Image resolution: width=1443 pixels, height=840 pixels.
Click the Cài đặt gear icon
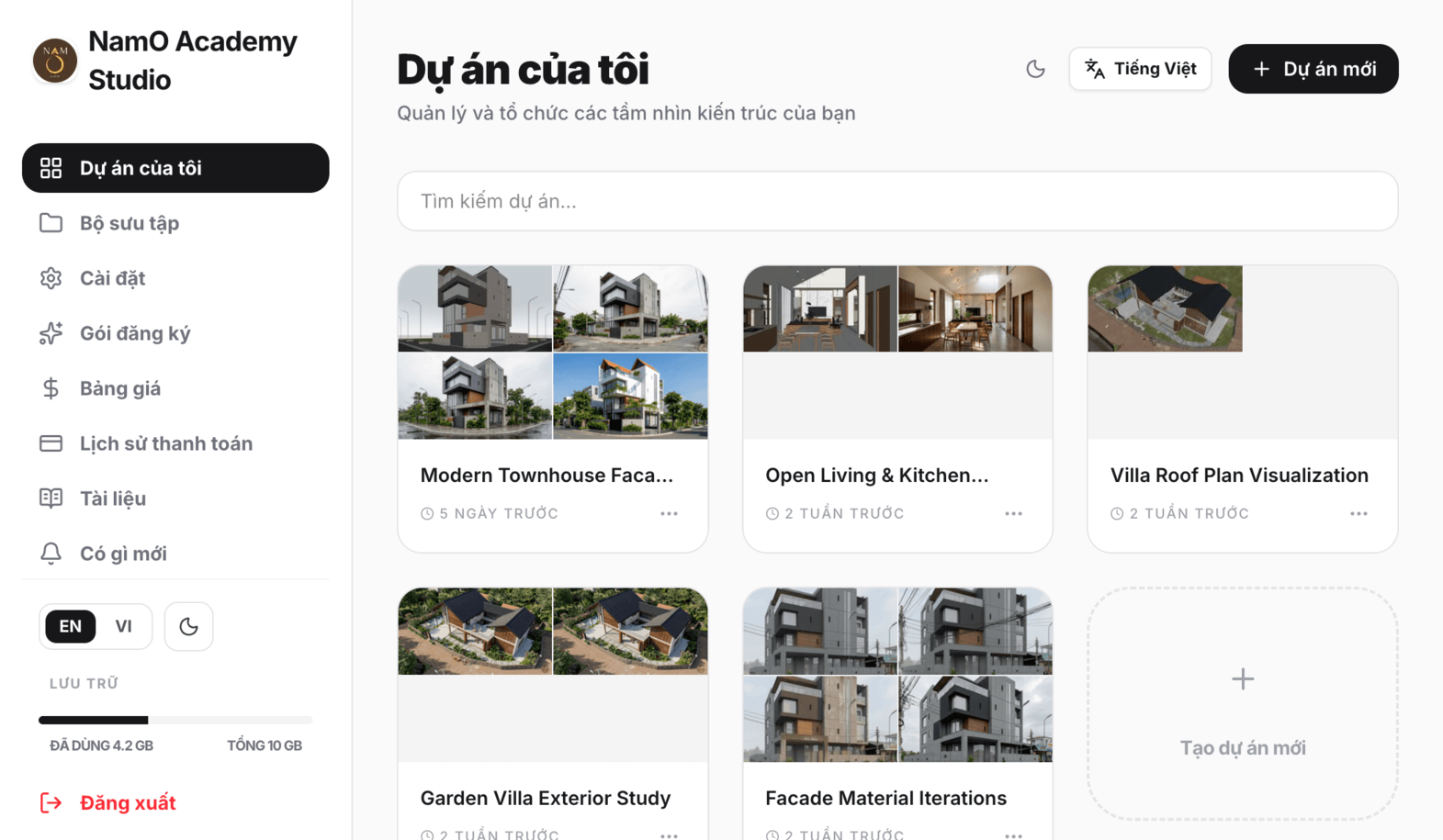(51, 278)
